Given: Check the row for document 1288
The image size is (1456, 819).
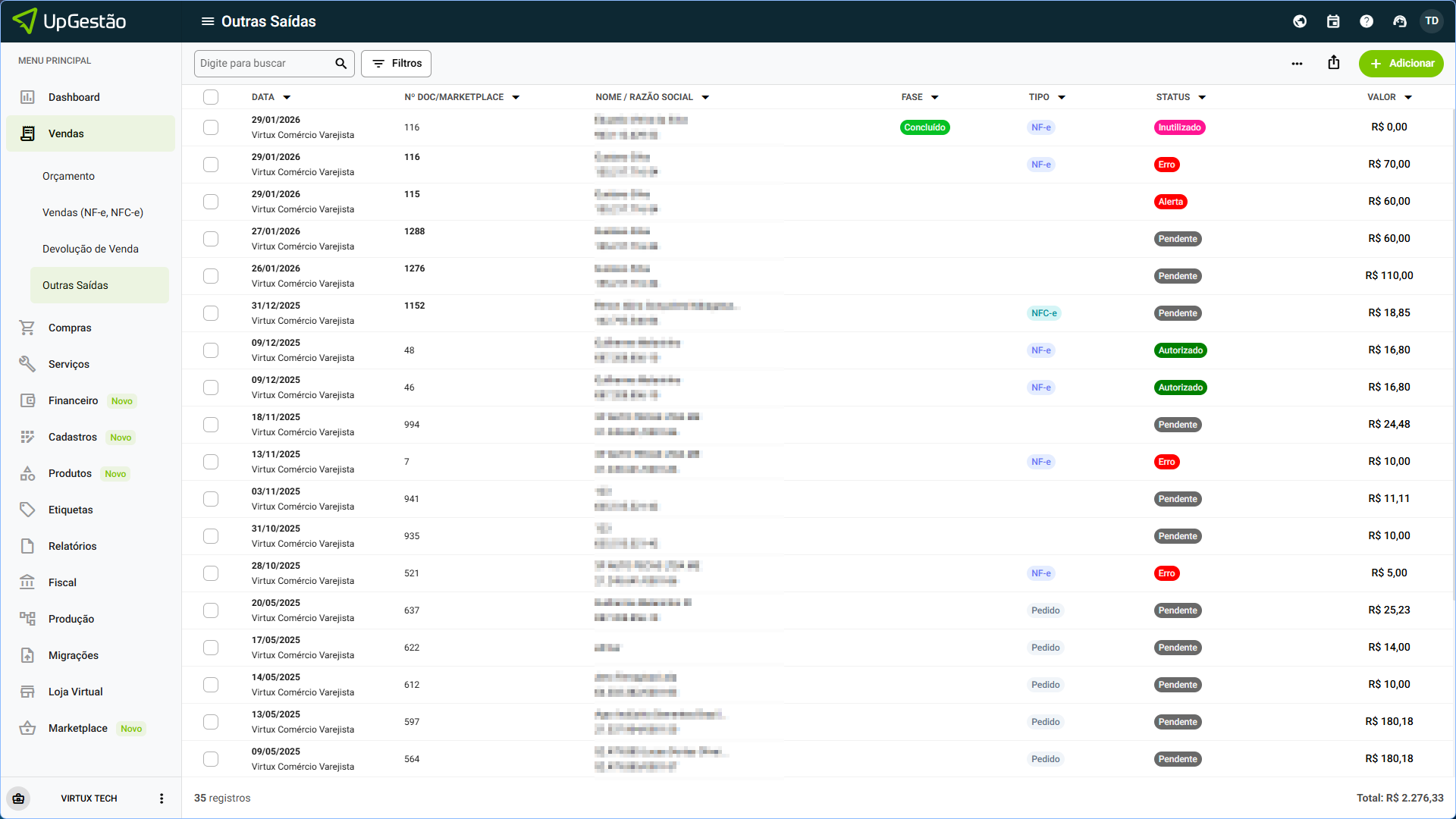Looking at the screenshot, I should pyautogui.click(x=211, y=239).
